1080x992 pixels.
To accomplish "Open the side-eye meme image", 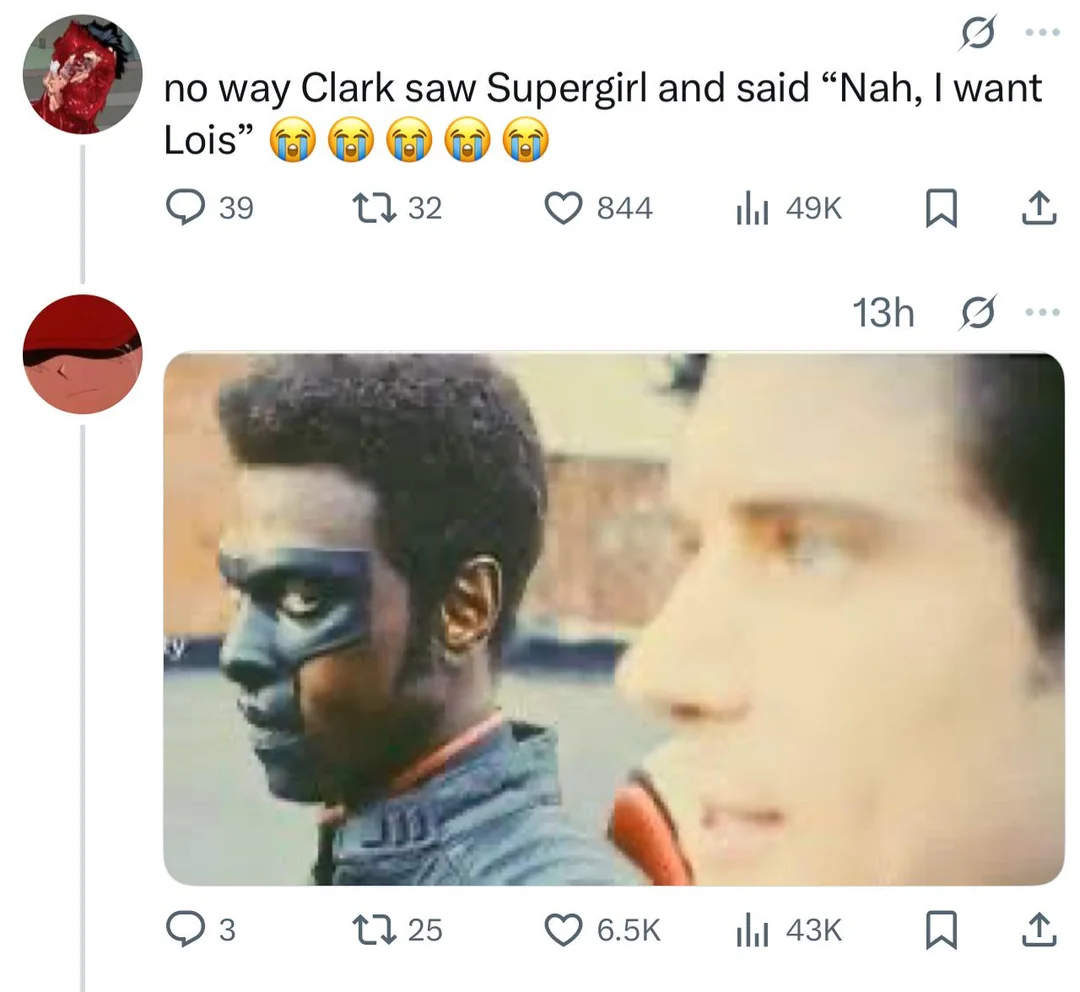I will 614,619.
